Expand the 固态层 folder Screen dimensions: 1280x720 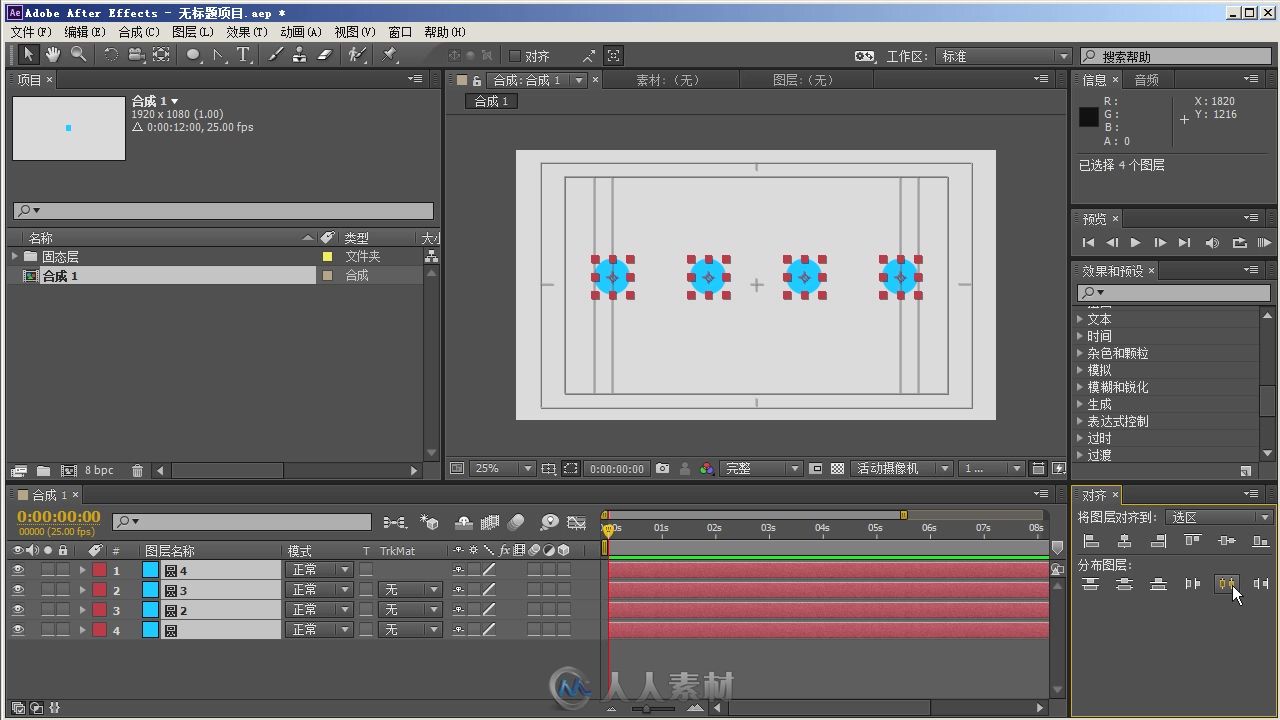coord(15,257)
